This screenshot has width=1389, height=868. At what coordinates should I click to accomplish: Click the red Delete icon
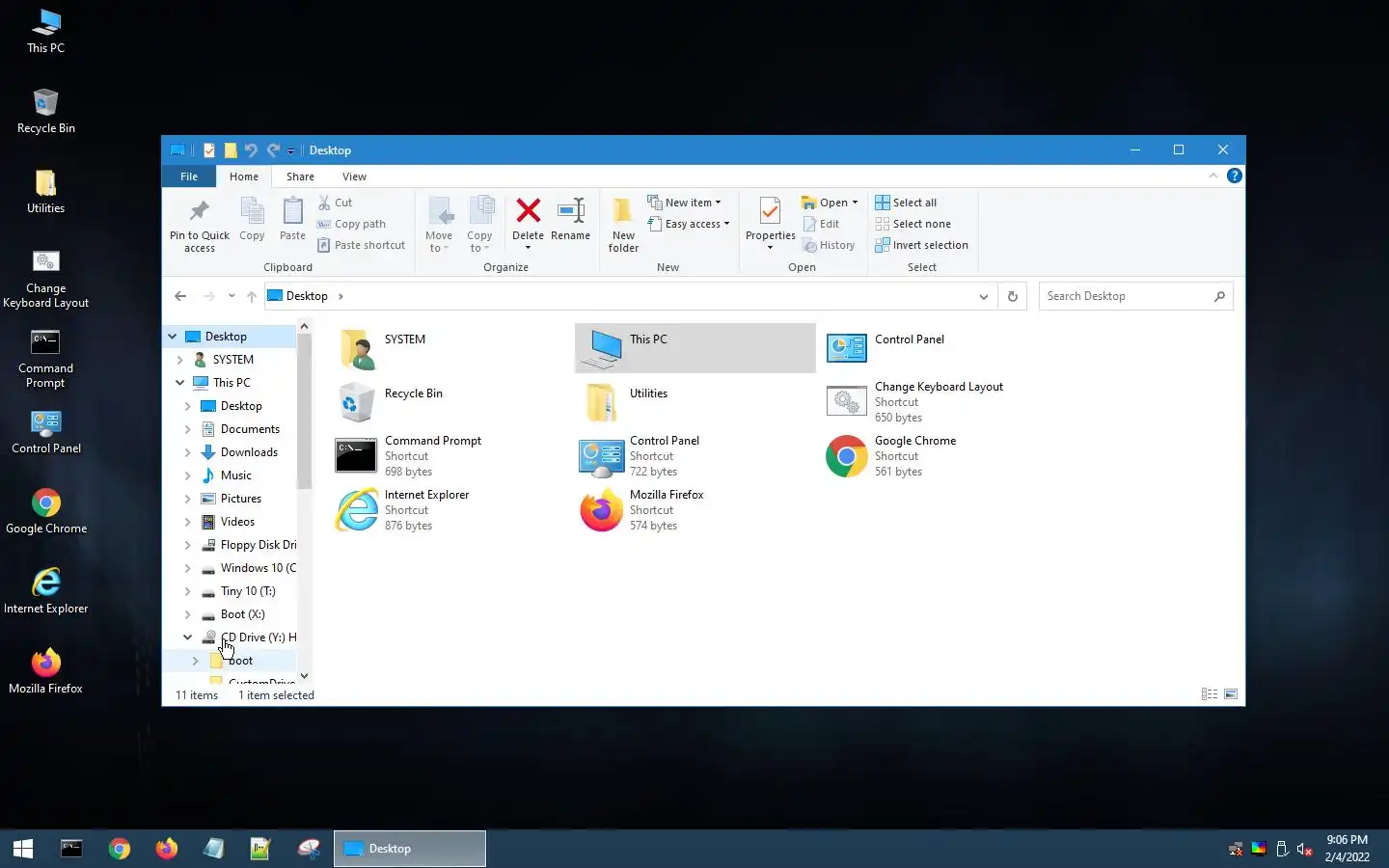pyautogui.click(x=528, y=210)
